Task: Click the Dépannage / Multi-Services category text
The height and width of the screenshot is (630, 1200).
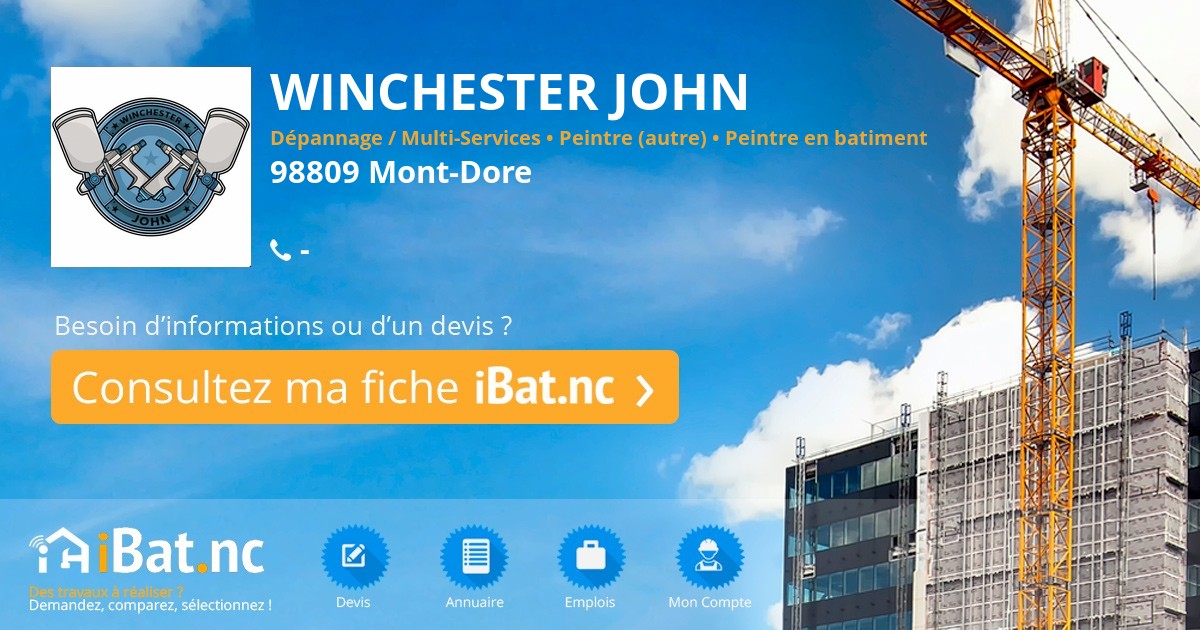Action: point(405,138)
